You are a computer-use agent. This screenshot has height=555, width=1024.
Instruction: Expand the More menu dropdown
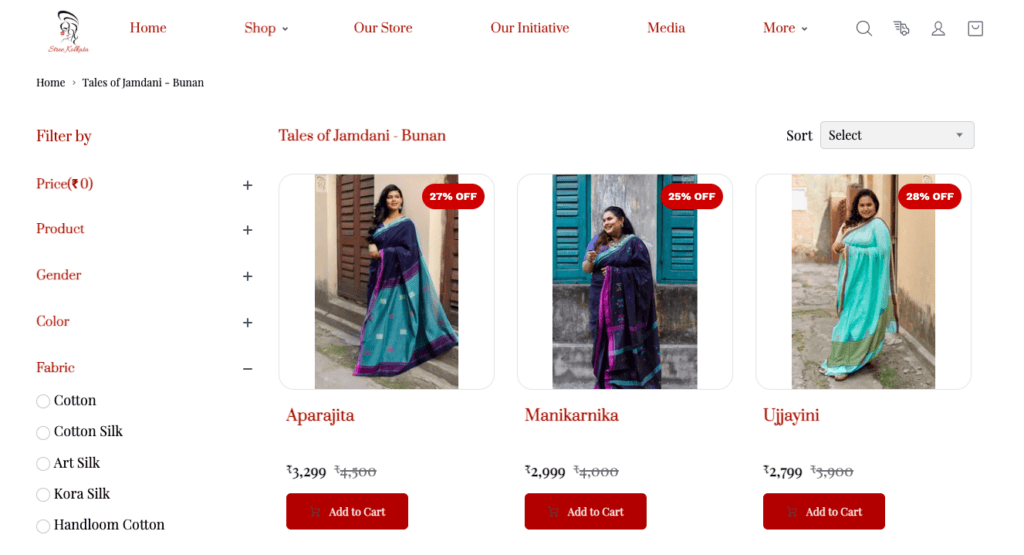[x=785, y=28]
